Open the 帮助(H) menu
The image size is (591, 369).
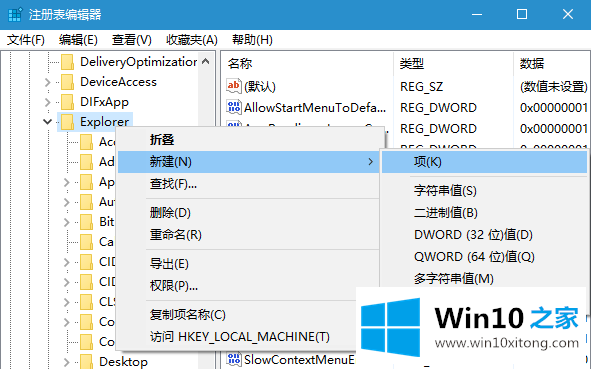coord(252,40)
